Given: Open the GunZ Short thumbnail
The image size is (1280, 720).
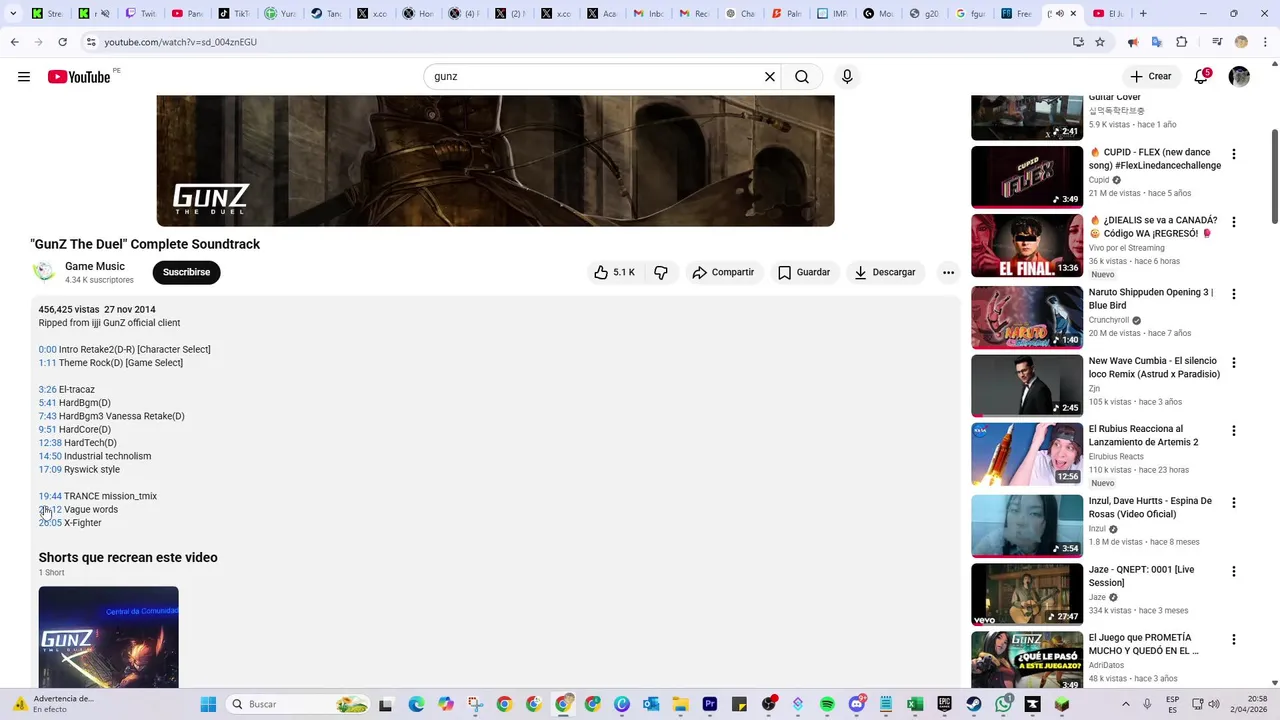Looking at the screenshot, I should tap(108, 637).
